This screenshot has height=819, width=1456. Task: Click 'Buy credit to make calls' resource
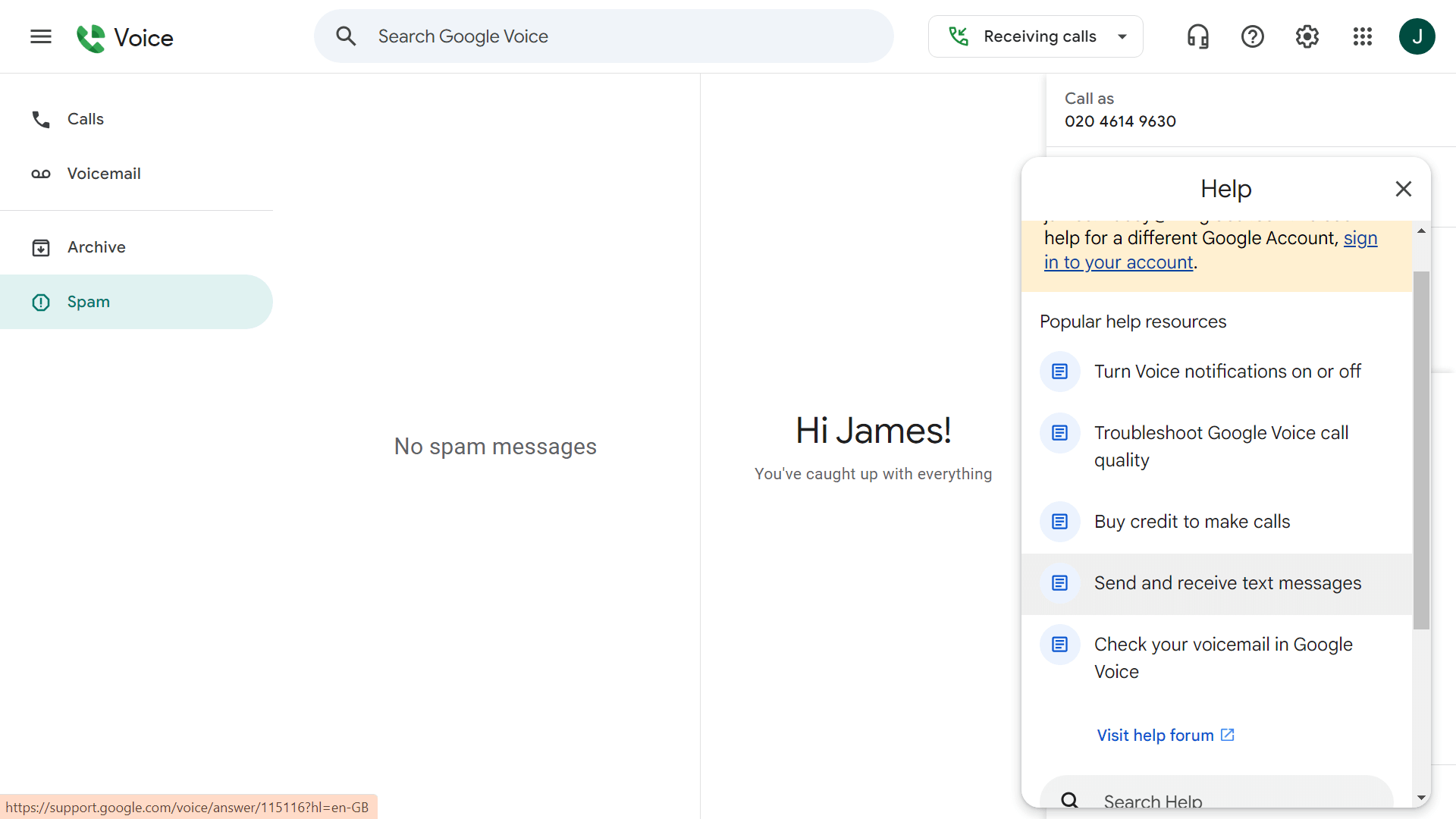tap(1191, 521)
